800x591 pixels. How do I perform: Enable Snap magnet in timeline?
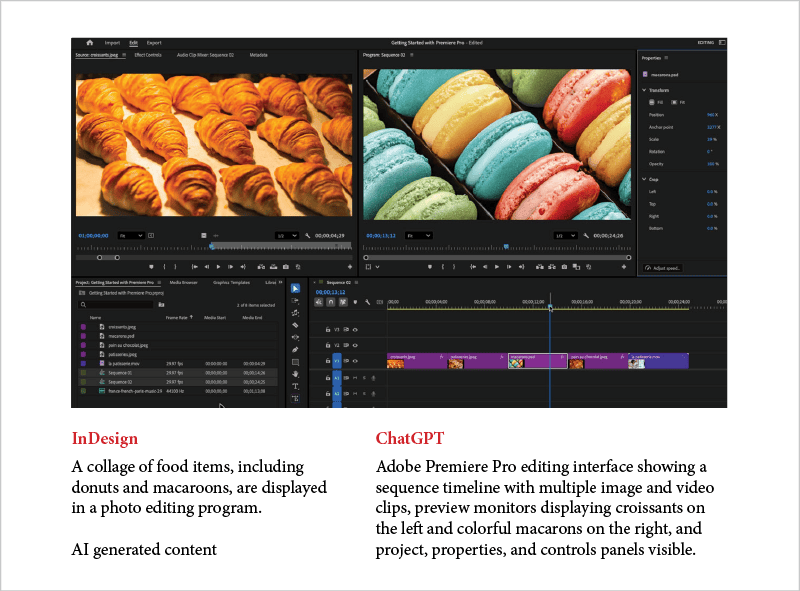332,301
